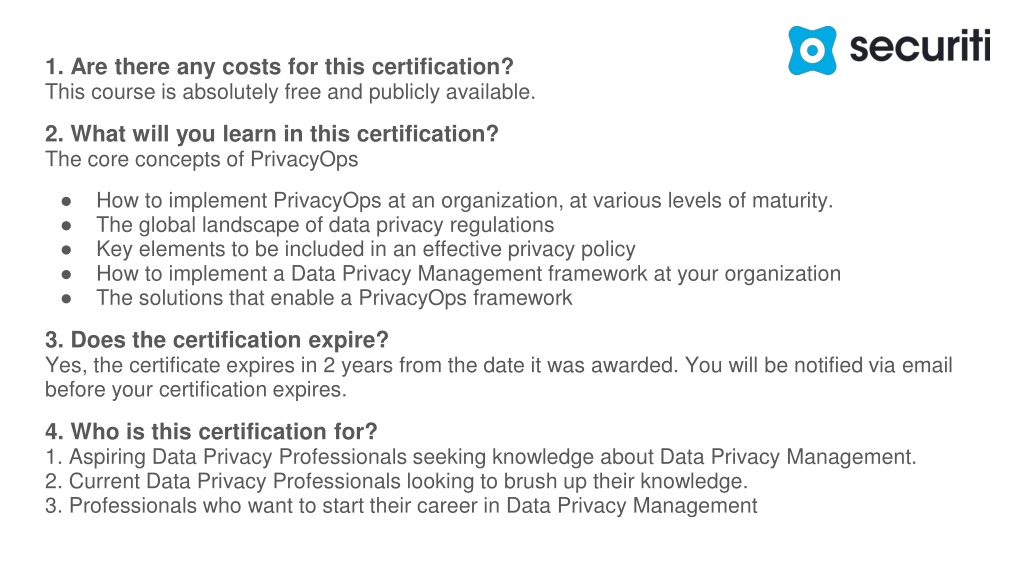Select the heading about certification costs
The width and height of the screenshot is (1024, 576).
(280, 67)
